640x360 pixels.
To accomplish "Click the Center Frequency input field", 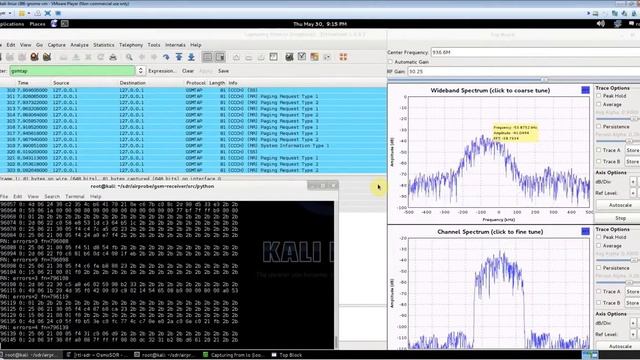I will [535, 52].
